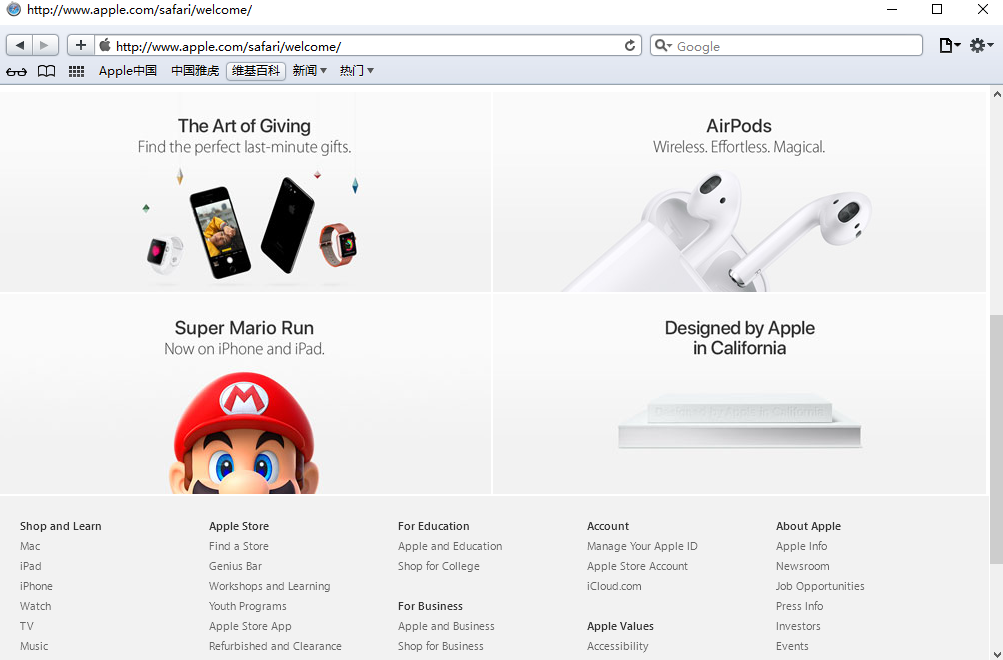Open the Watch footer link
This screenshot has width=1003, height=660.
[x=36, y=606]
